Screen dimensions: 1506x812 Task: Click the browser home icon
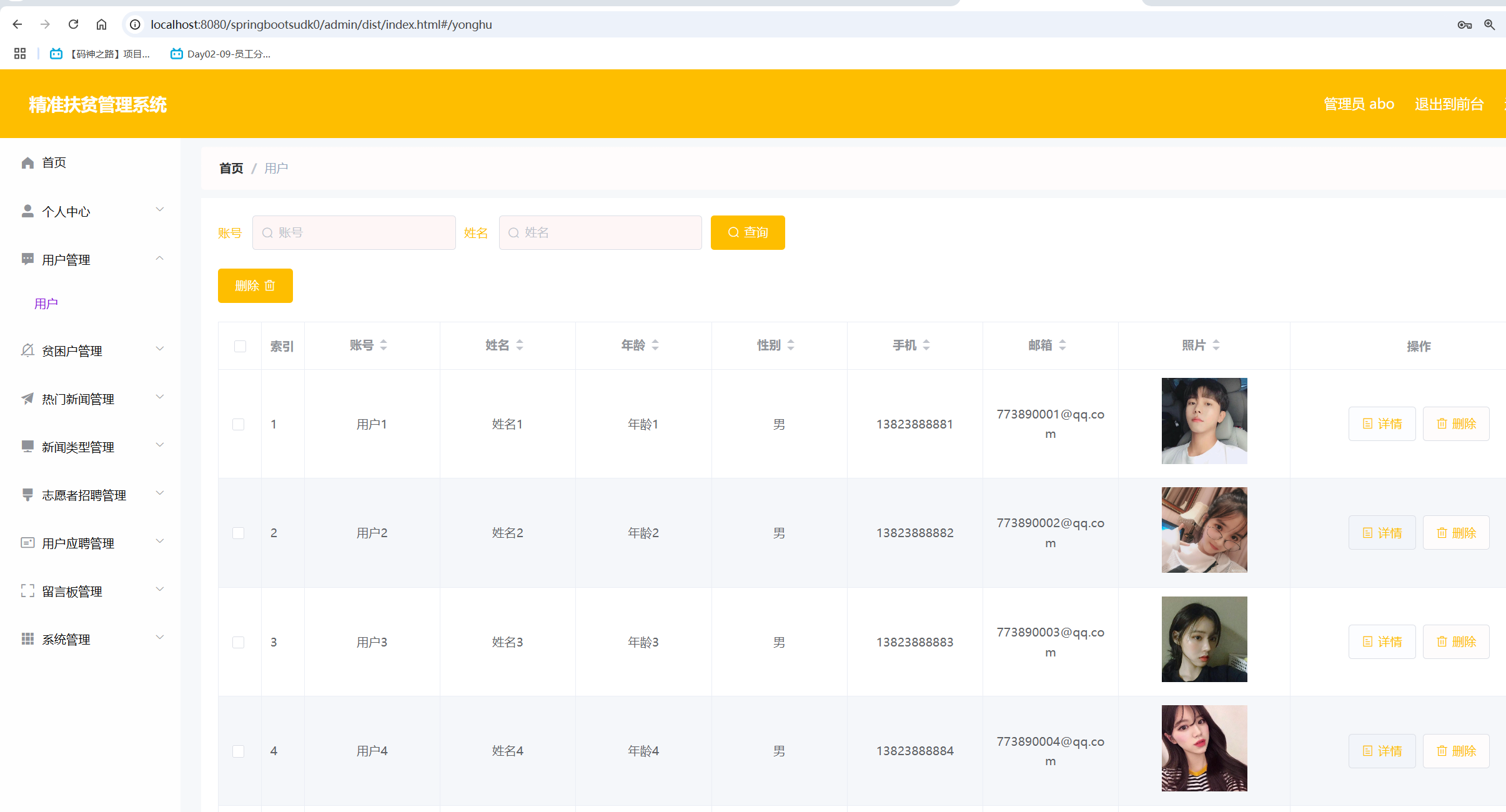[101, 24]
